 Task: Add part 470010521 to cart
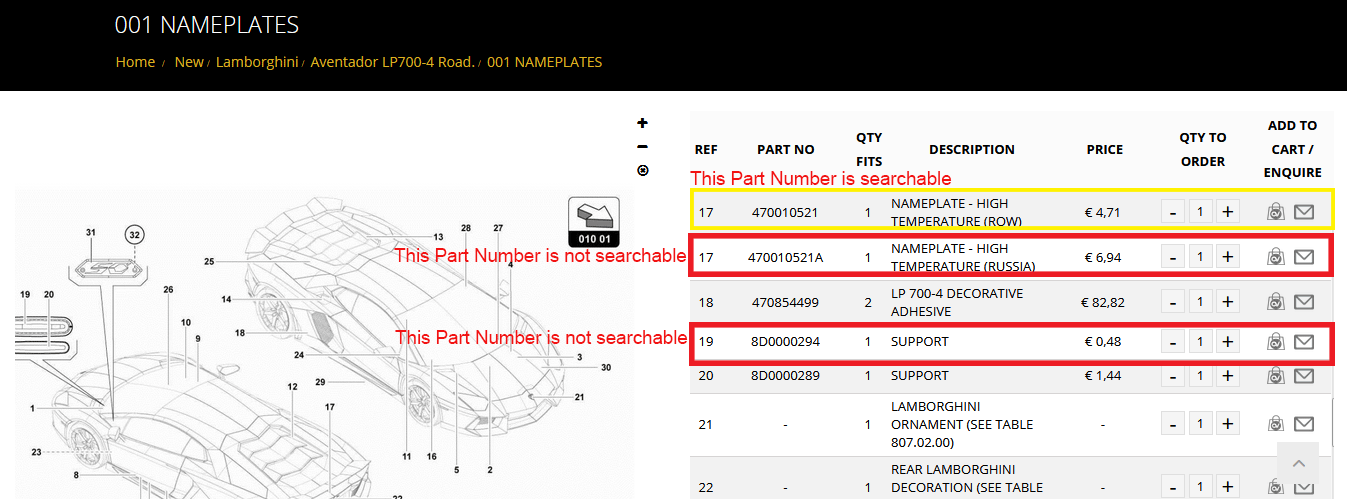click(1276, 212)
